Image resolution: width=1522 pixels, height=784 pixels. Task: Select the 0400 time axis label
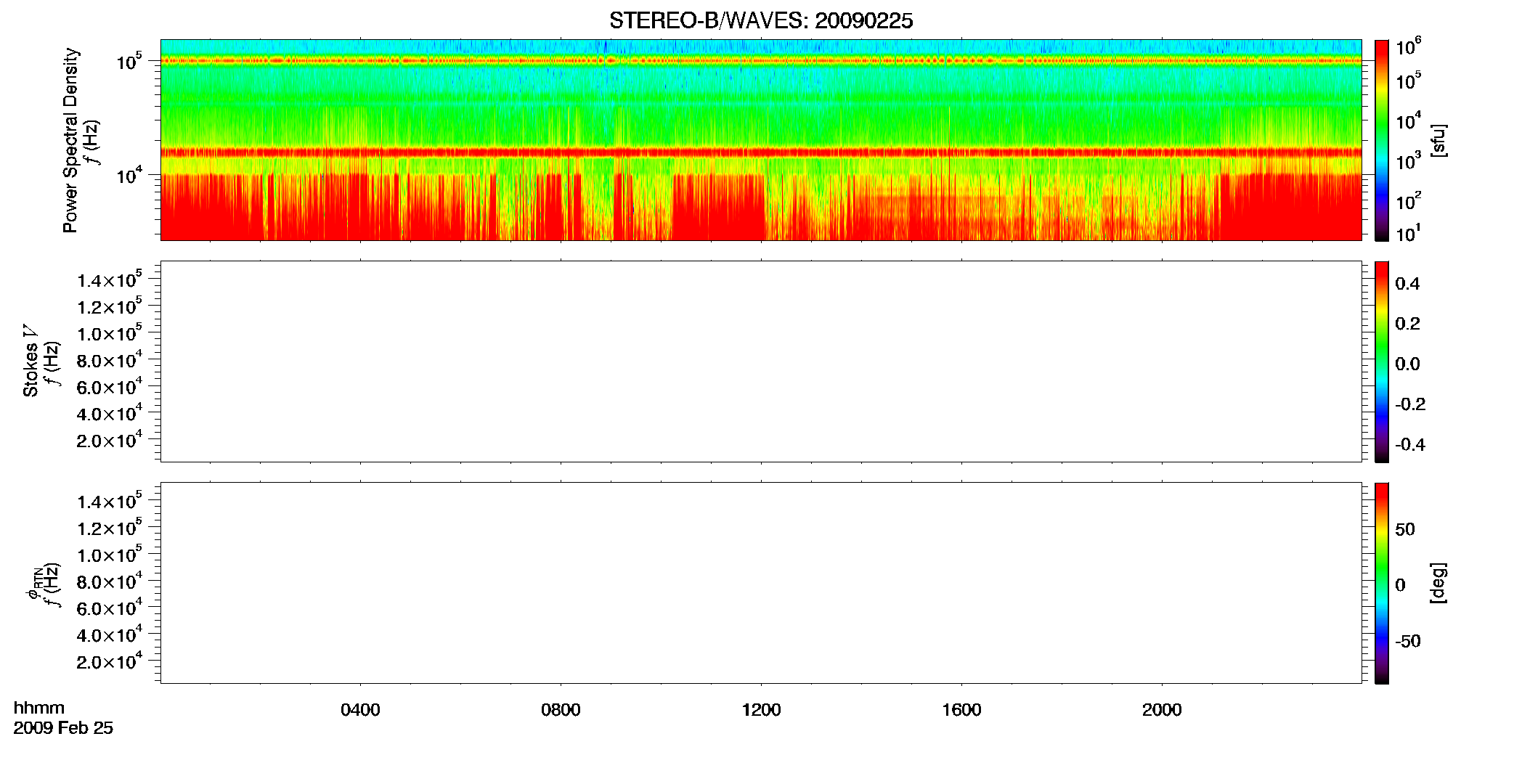click(x=360, y=710)
